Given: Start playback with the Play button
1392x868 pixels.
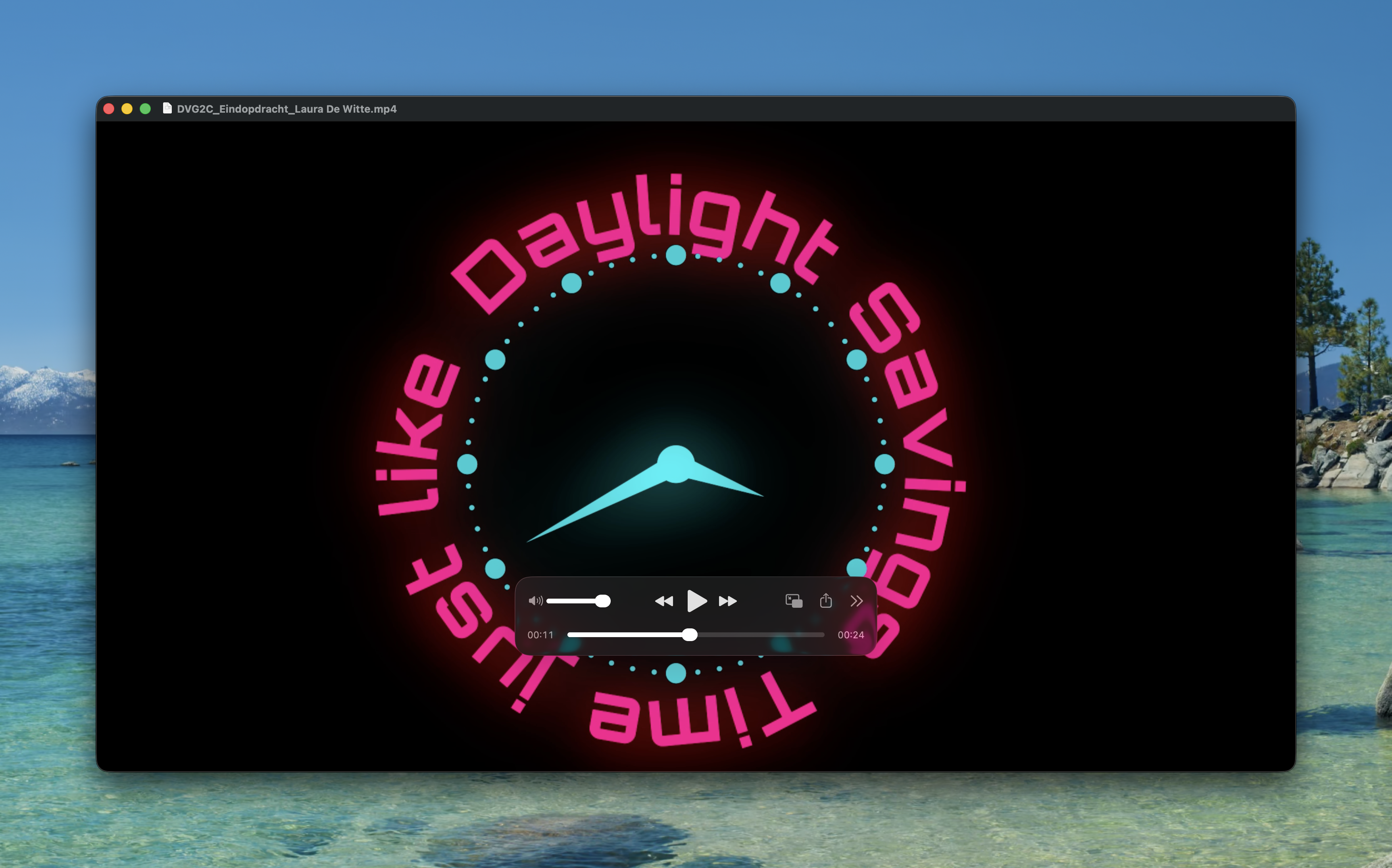Looking at the screenshot, I should pyautogui.click(x=697, y=601).
